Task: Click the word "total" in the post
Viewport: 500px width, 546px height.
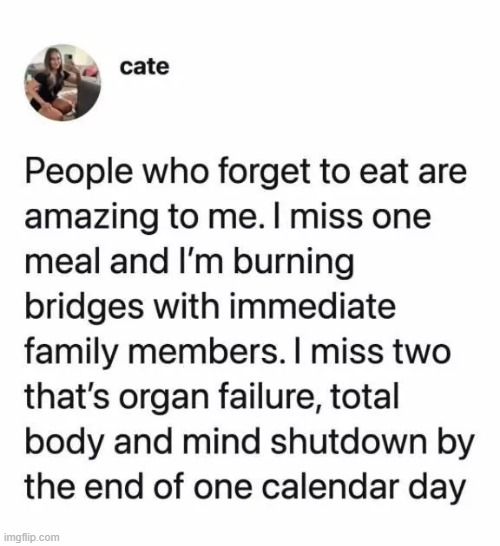Action: click(365, 396)
